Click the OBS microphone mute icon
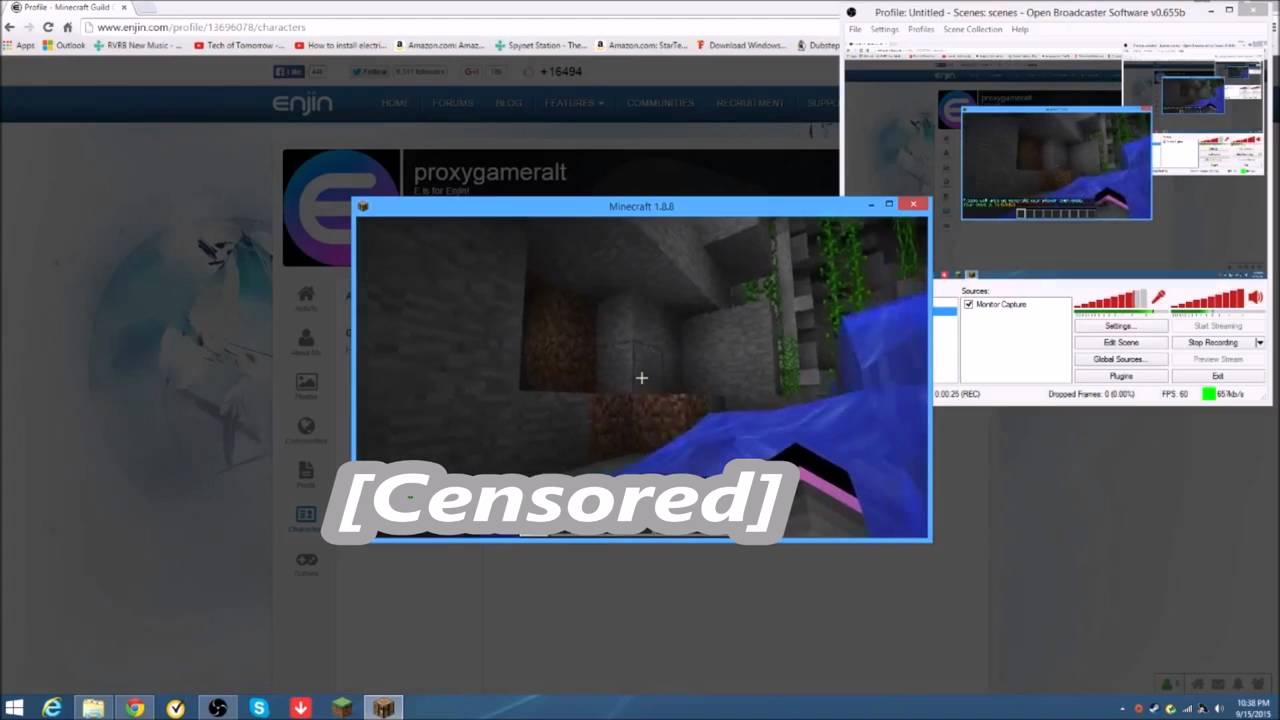 point(1159,297)
